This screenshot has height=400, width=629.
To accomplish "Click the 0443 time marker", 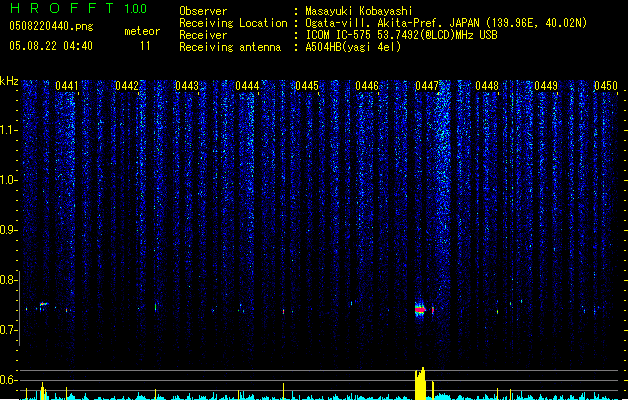I will (187, 86).
